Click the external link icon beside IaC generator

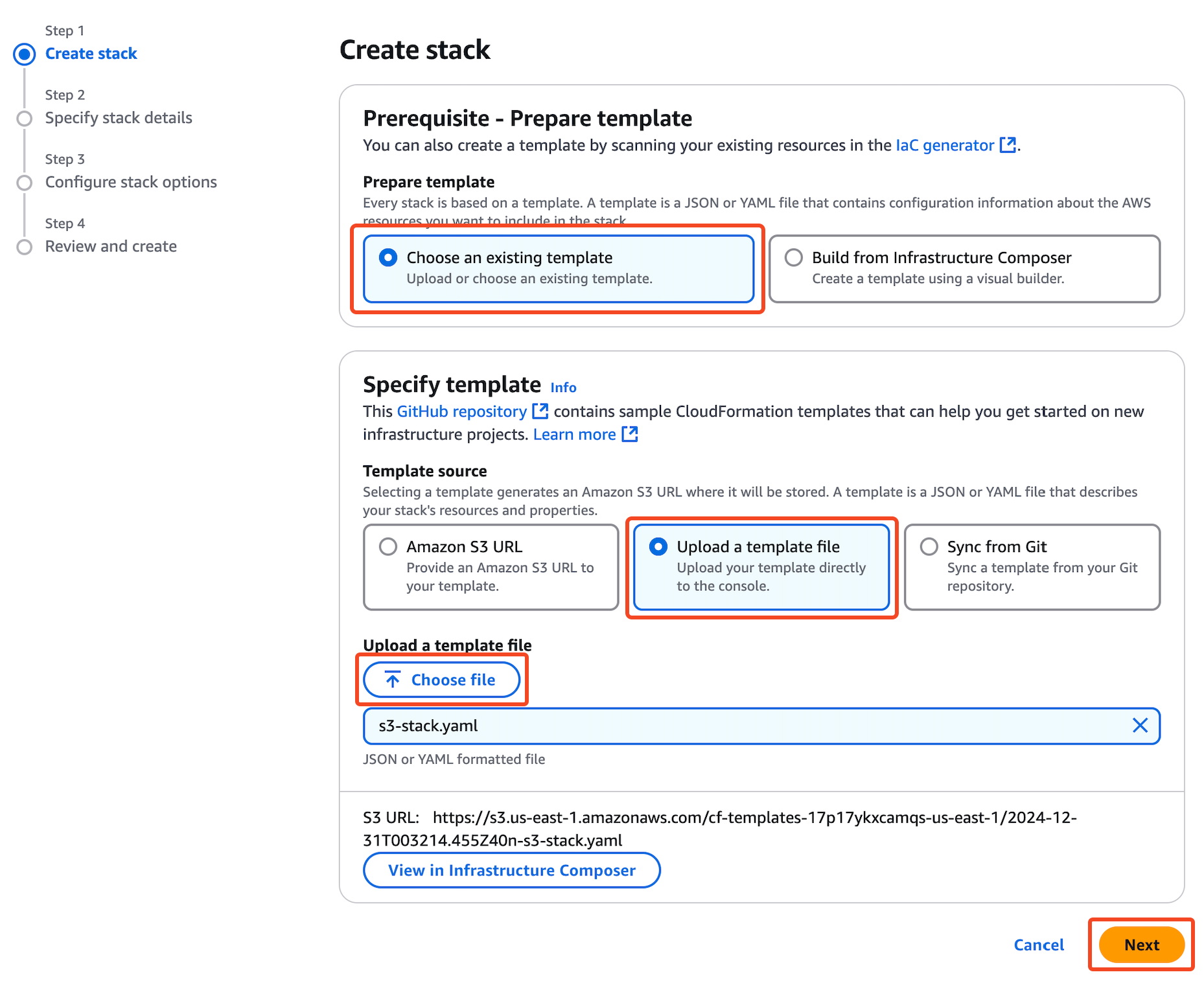(1008, 145)
